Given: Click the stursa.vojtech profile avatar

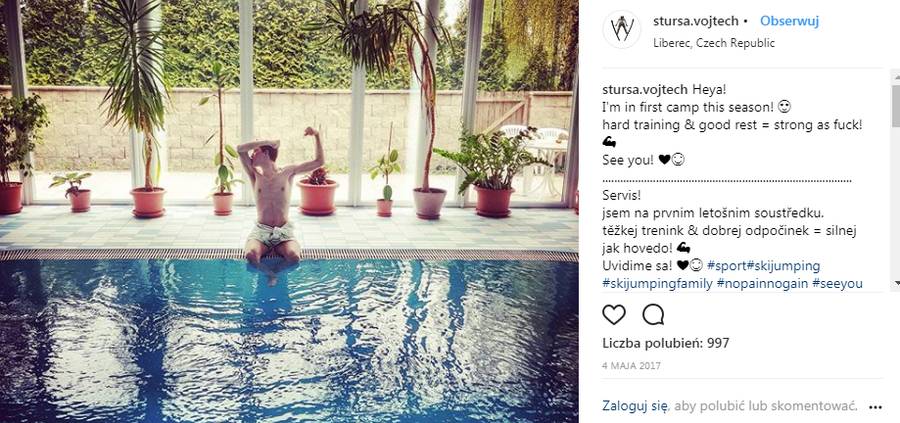Looking at the screenshot, I should 622,30.
